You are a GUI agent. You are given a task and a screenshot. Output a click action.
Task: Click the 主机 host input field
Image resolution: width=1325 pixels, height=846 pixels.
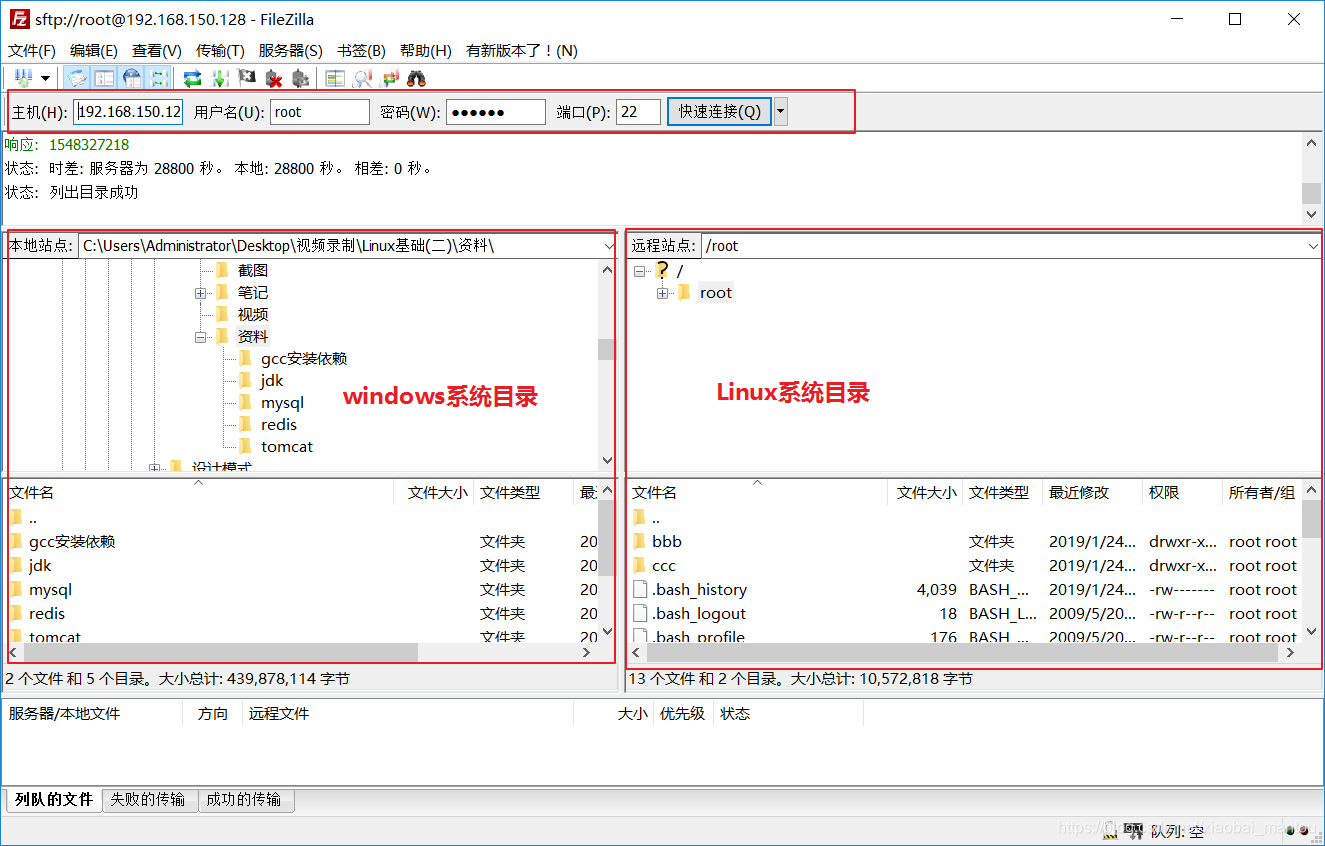pyautogui.click(x=128, y=112)
